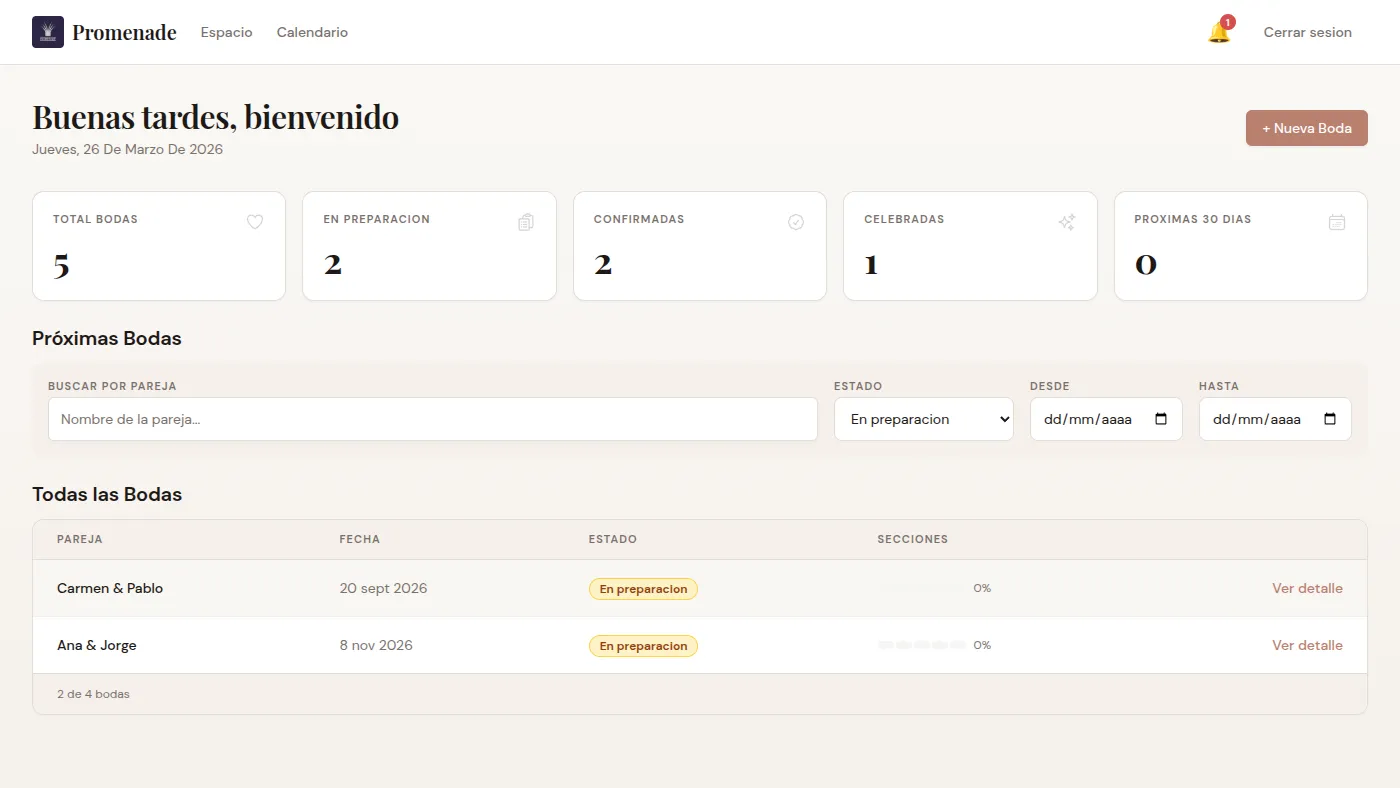View details for Ana & Jorge
Image resolution: width=1400 pixels, height=788 pixels.
(x=1307, y=645)
